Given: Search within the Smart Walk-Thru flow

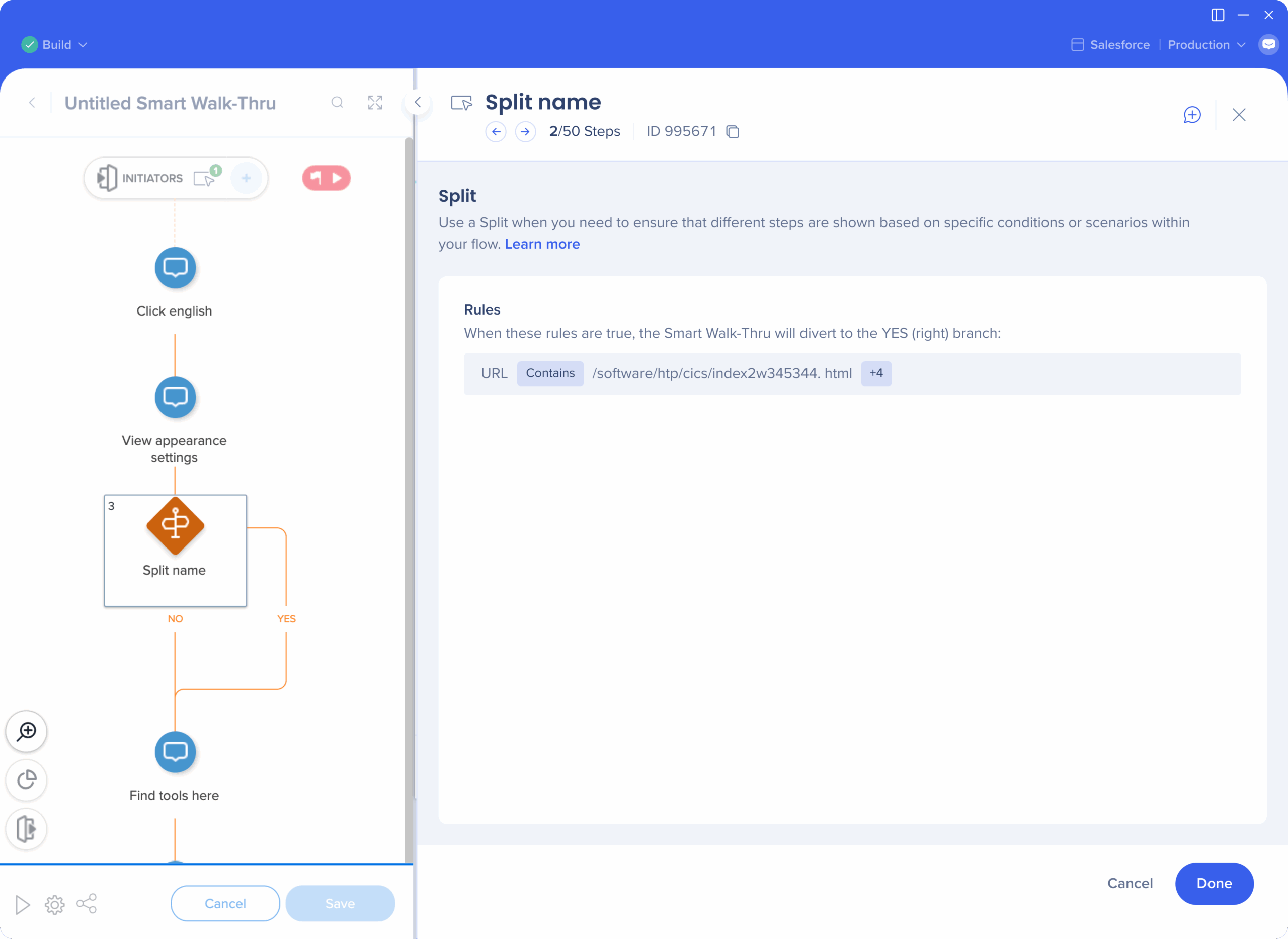Looking at the screenshot, I should coord(337,102).
